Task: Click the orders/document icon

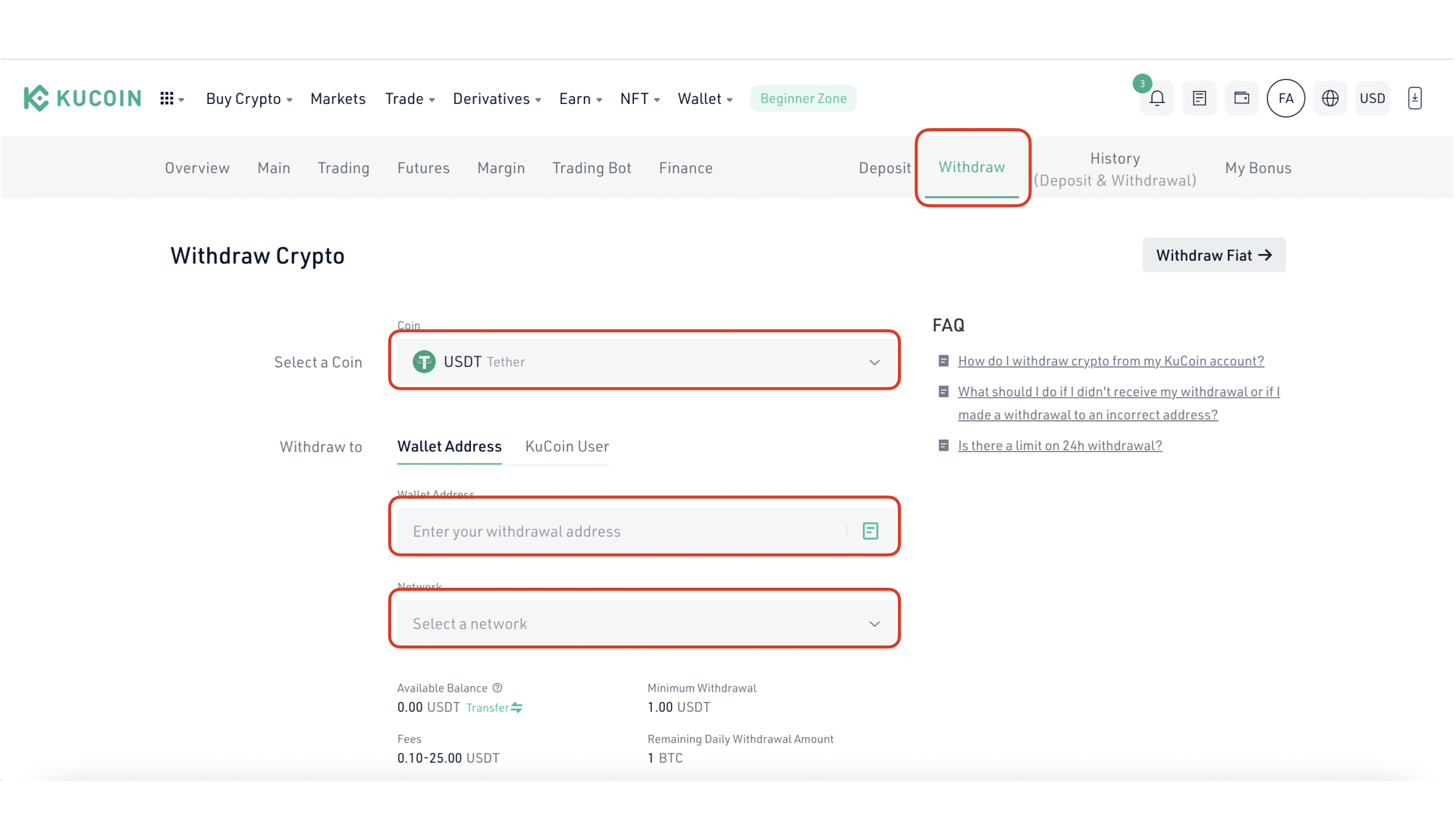Action: [1199, 97]
